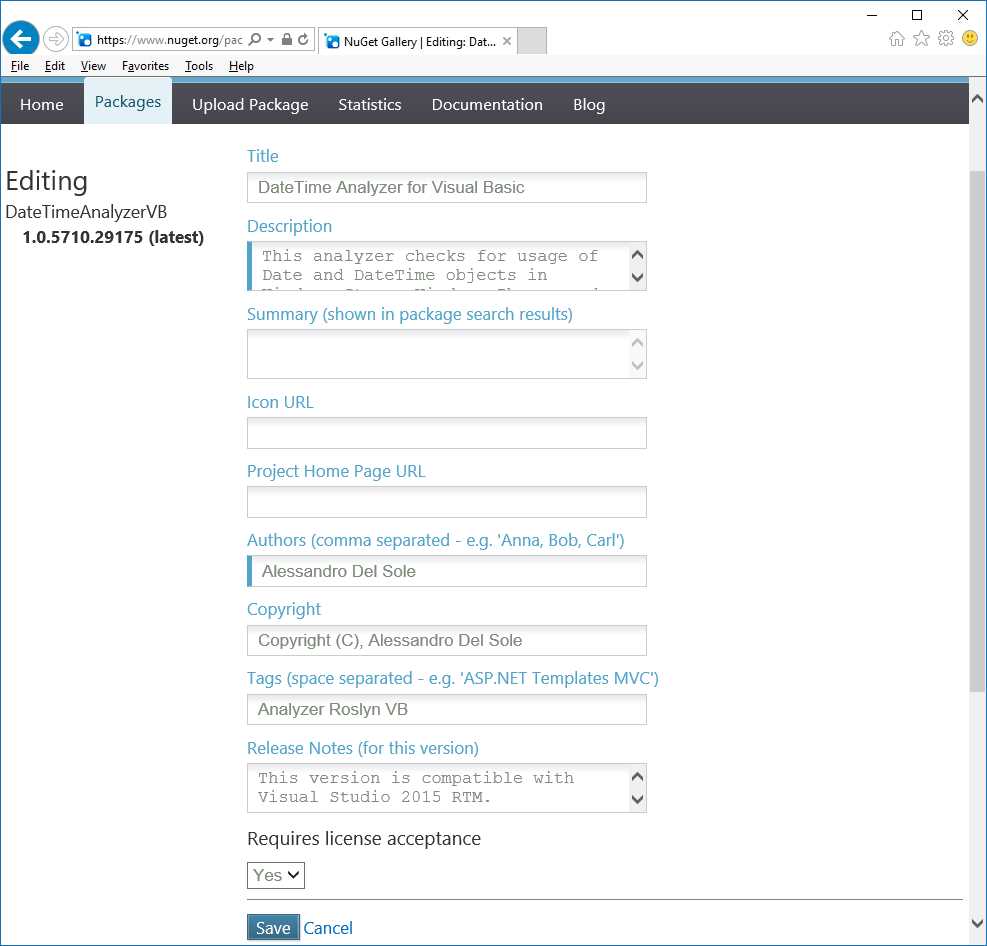Click the Authors input field
The height and width of the screenshot is (946, 987).
coord(446,572)
